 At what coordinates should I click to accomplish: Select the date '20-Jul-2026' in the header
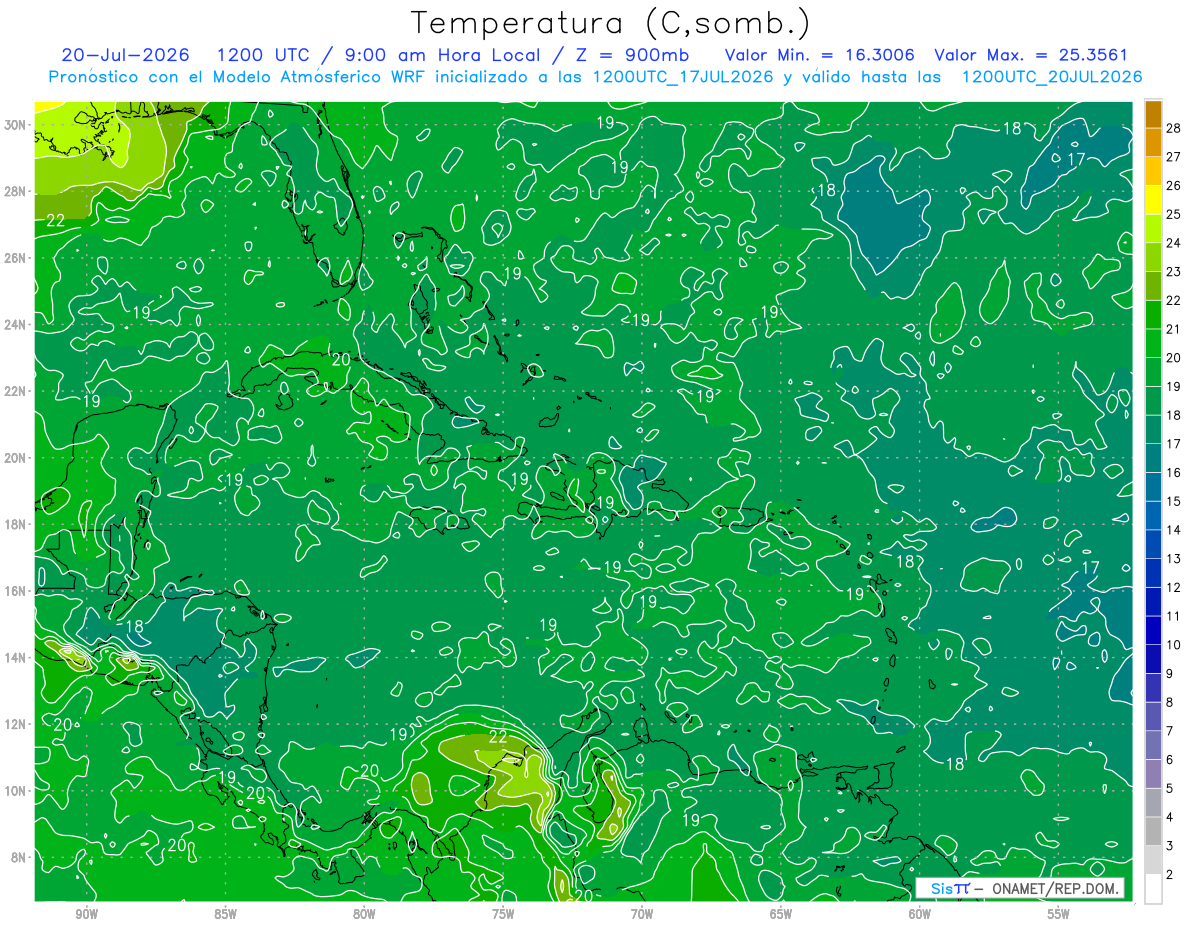tap(125, 55)
